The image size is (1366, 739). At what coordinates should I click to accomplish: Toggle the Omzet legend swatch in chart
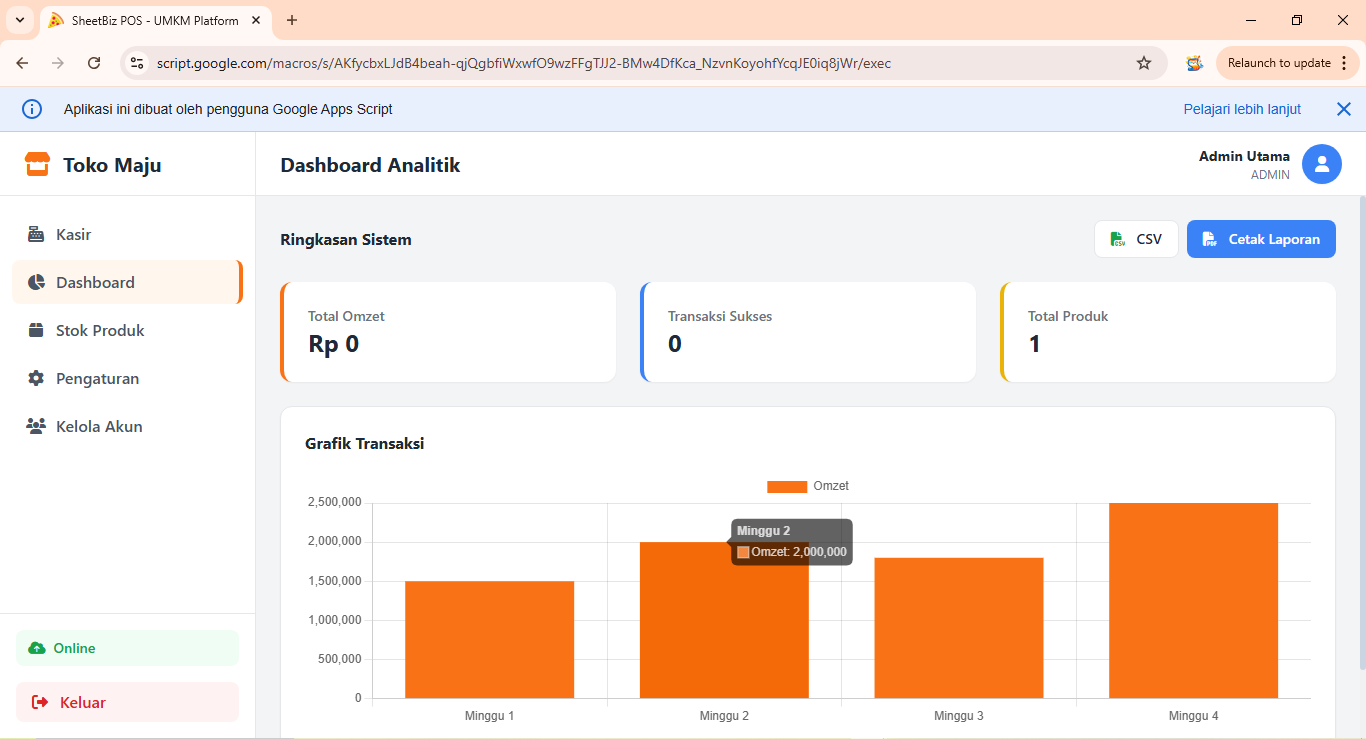click(786, 487)
